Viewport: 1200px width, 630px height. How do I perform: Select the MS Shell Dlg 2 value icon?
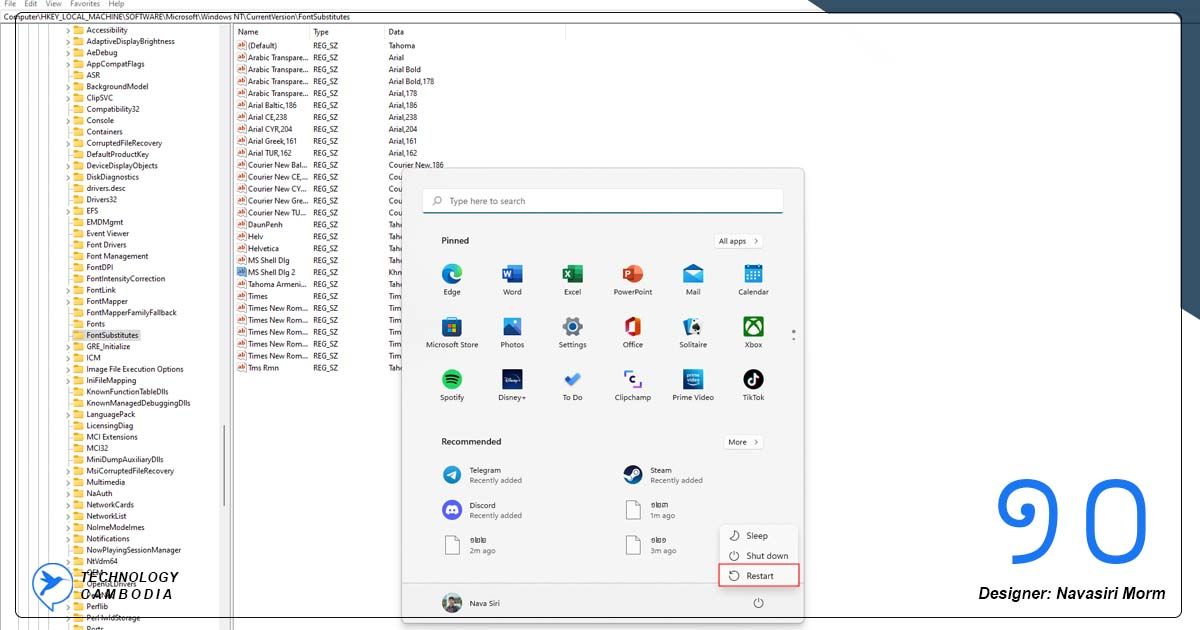241,272
